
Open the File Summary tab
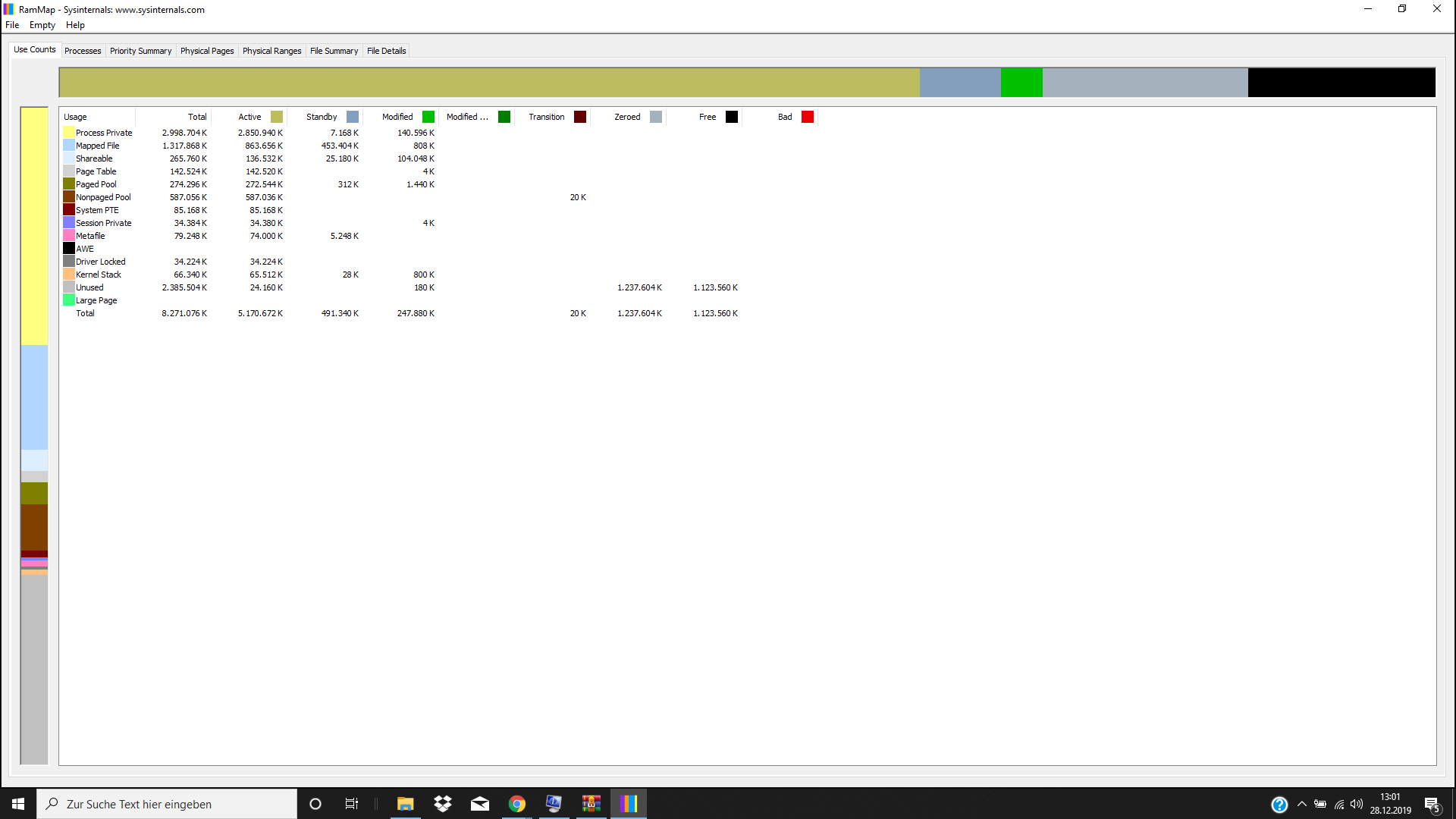pyautogui.click(x=334, y=51)
